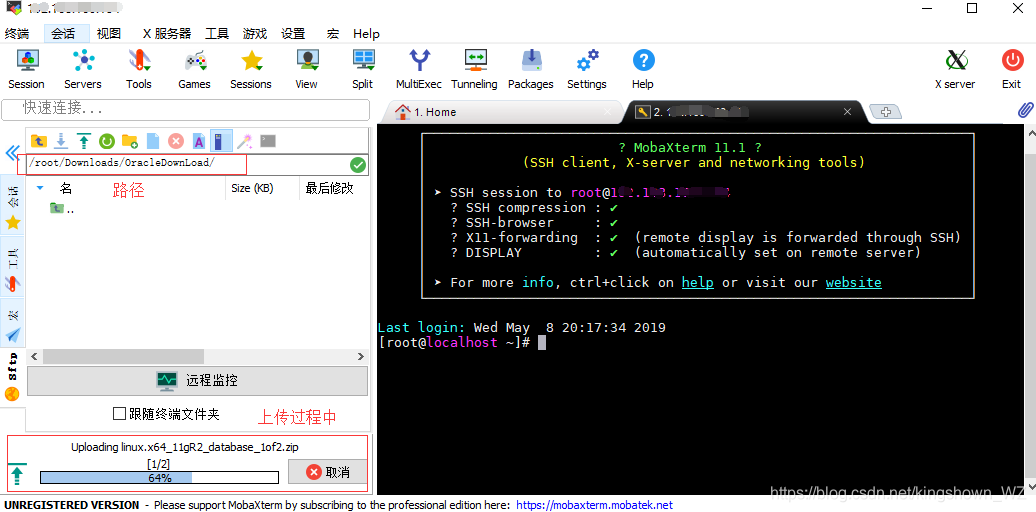Add a new tab with plus button

click(x=886, y=112)
